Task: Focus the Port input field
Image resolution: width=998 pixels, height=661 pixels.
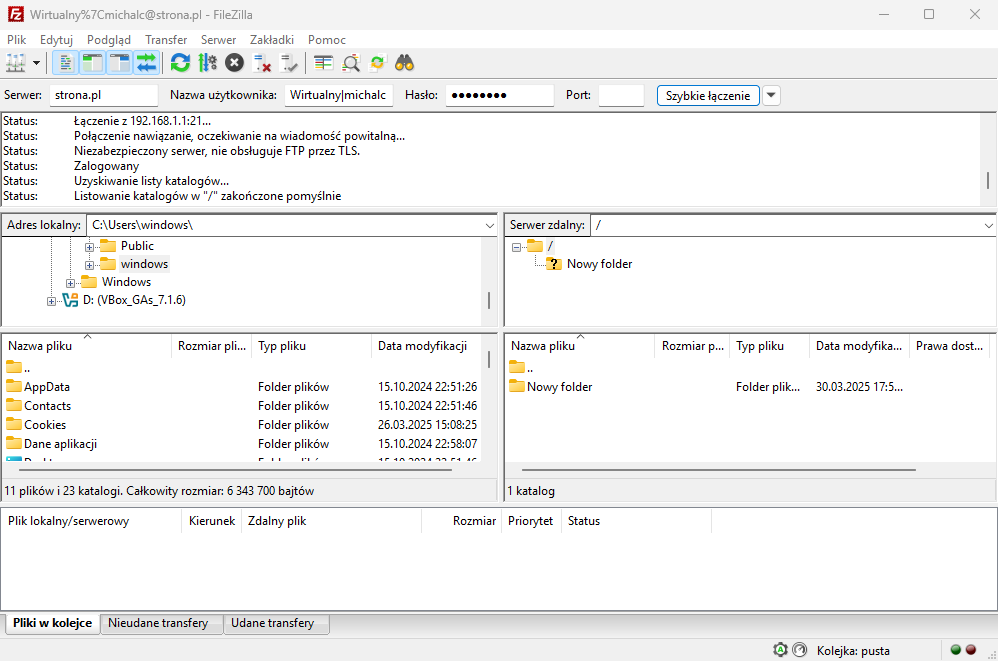Action: 621,95
